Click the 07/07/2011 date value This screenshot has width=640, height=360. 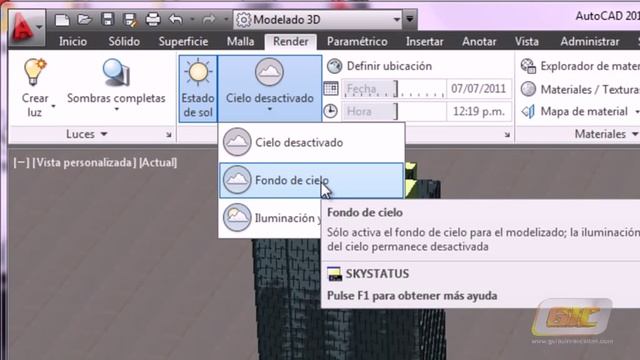coord(478,89)
